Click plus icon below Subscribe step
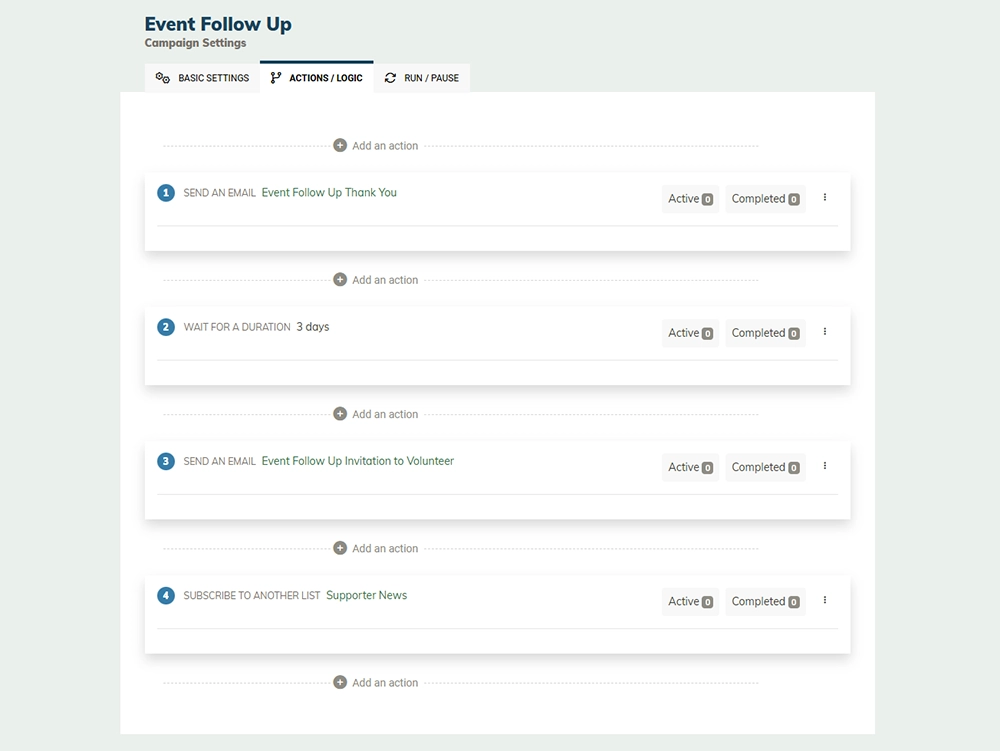 pyautogui.click(x=340, y=682)
